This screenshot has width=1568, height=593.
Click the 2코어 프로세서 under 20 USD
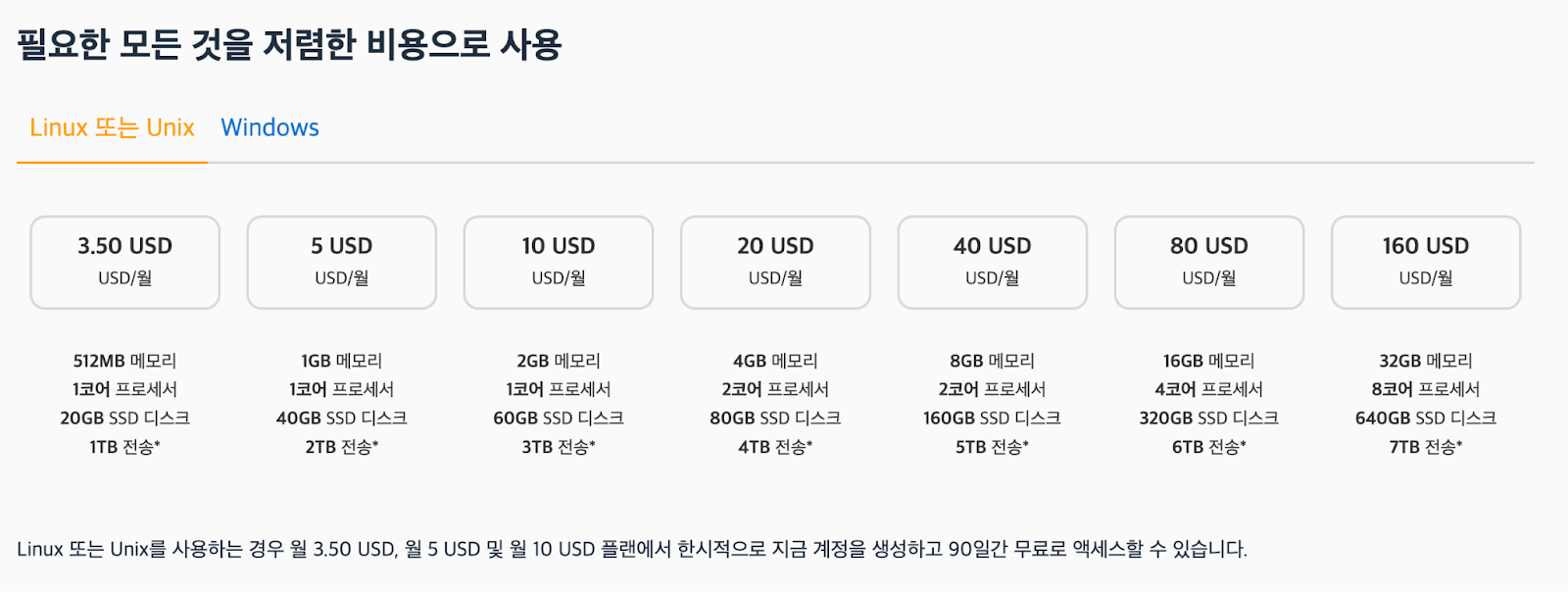click(775, 389)
